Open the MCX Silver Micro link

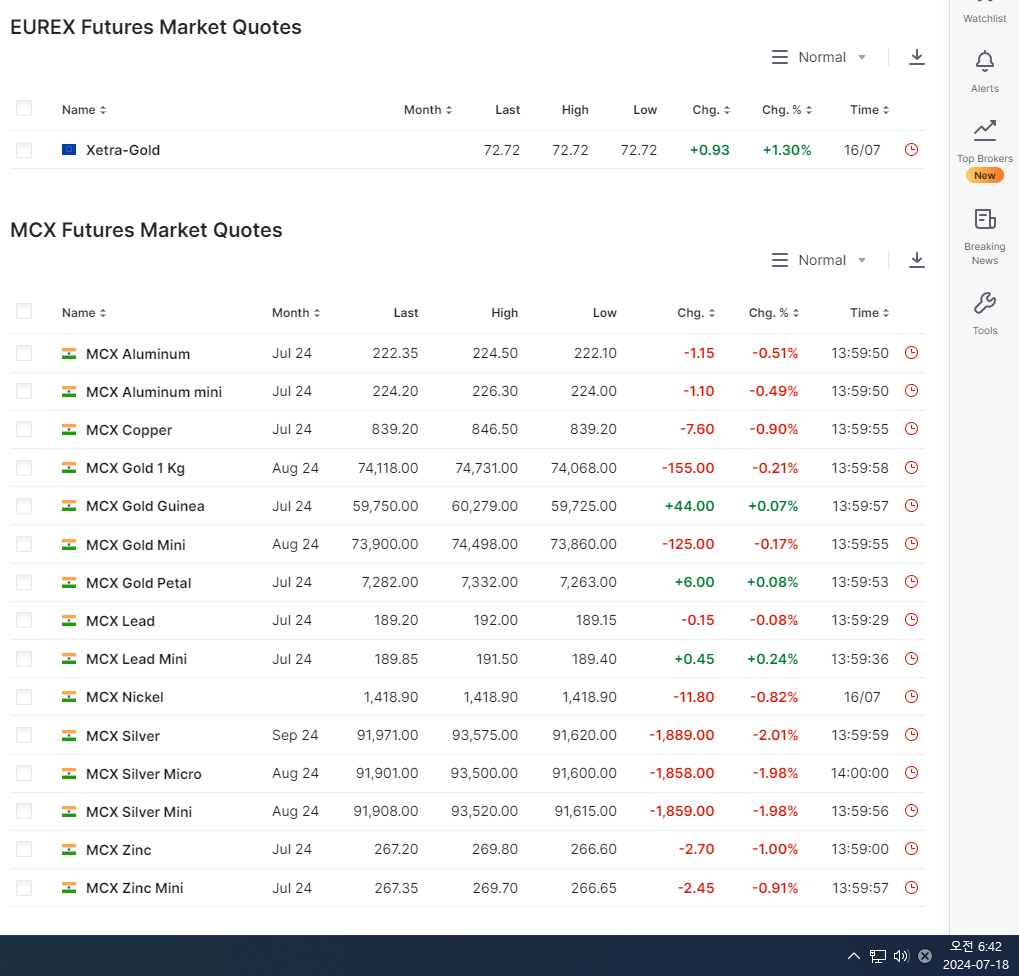click(144, 774)
